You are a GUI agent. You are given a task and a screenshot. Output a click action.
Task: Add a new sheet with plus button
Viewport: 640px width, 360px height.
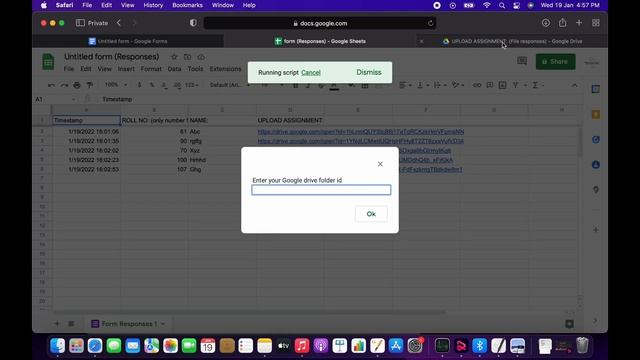point(57,324)
